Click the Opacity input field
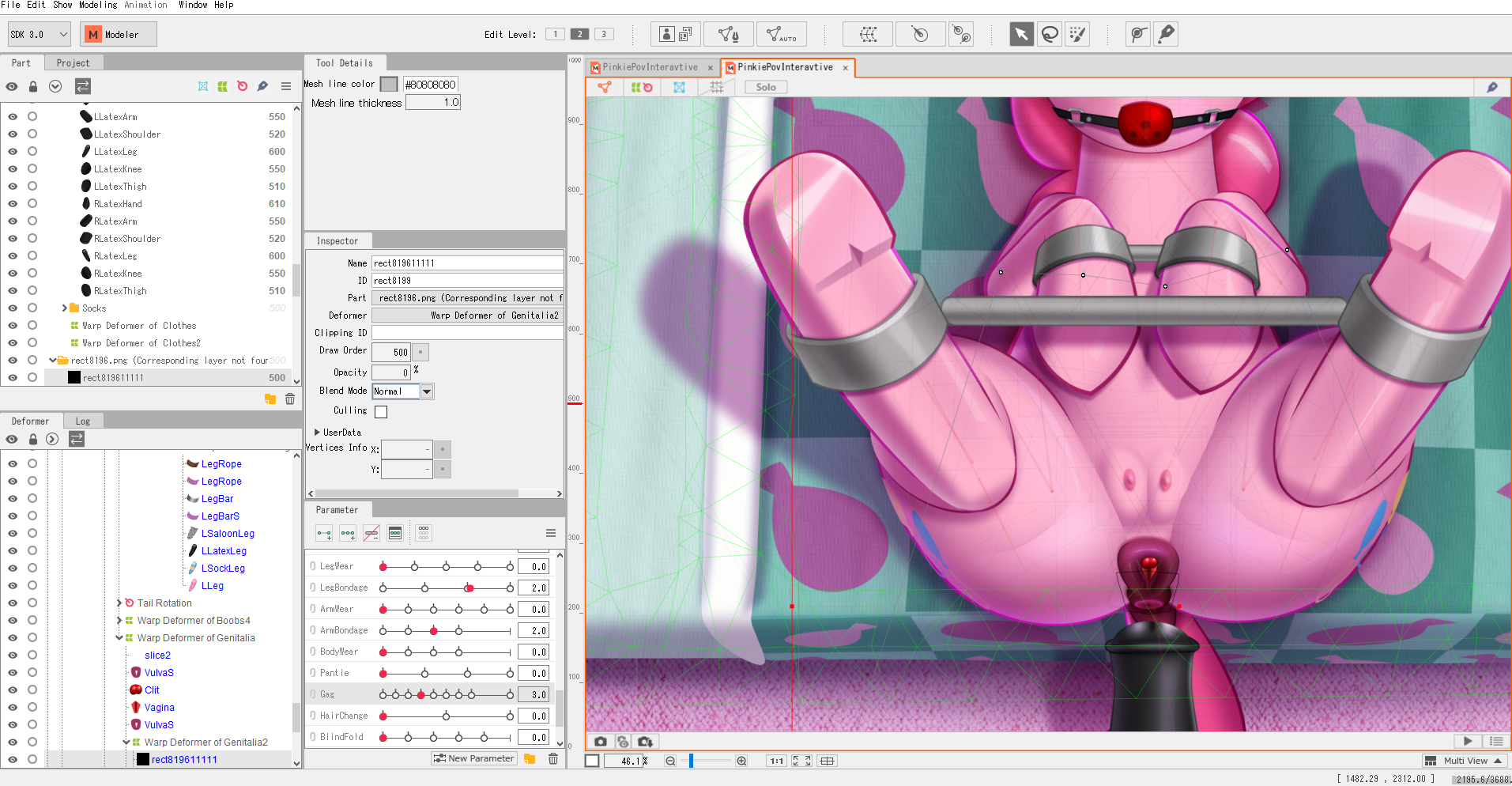This screenshot has height=786, width=1512. coord(390,372)
